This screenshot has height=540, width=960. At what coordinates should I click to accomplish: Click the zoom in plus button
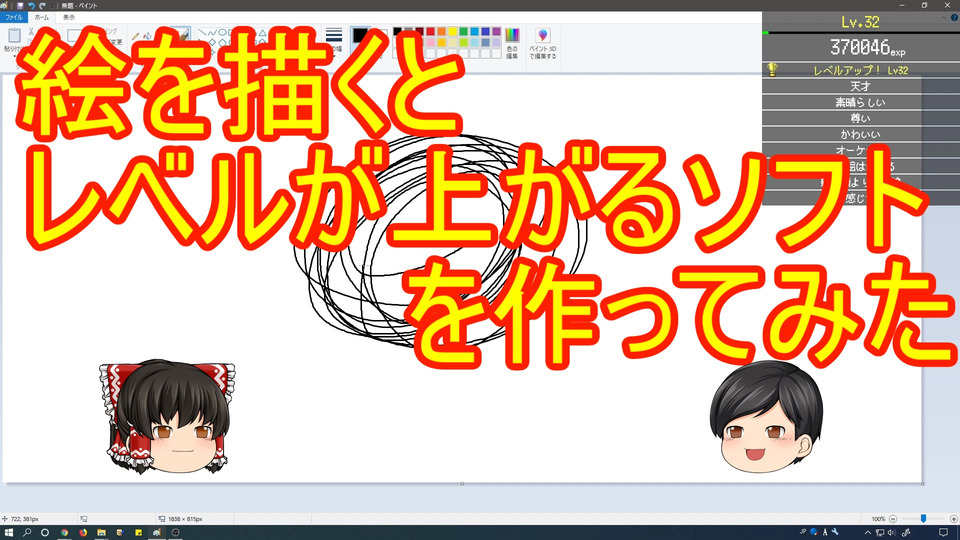coord(953,519)
